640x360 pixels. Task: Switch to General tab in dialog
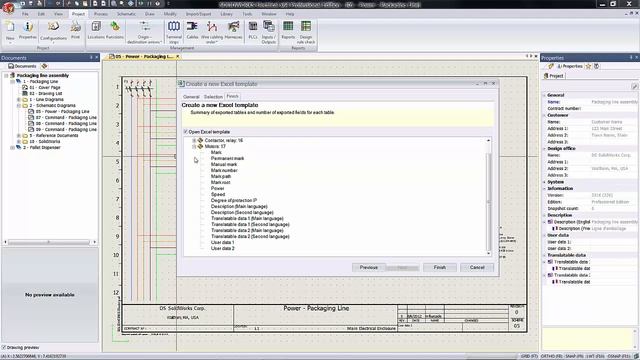(x=191, y=97)
